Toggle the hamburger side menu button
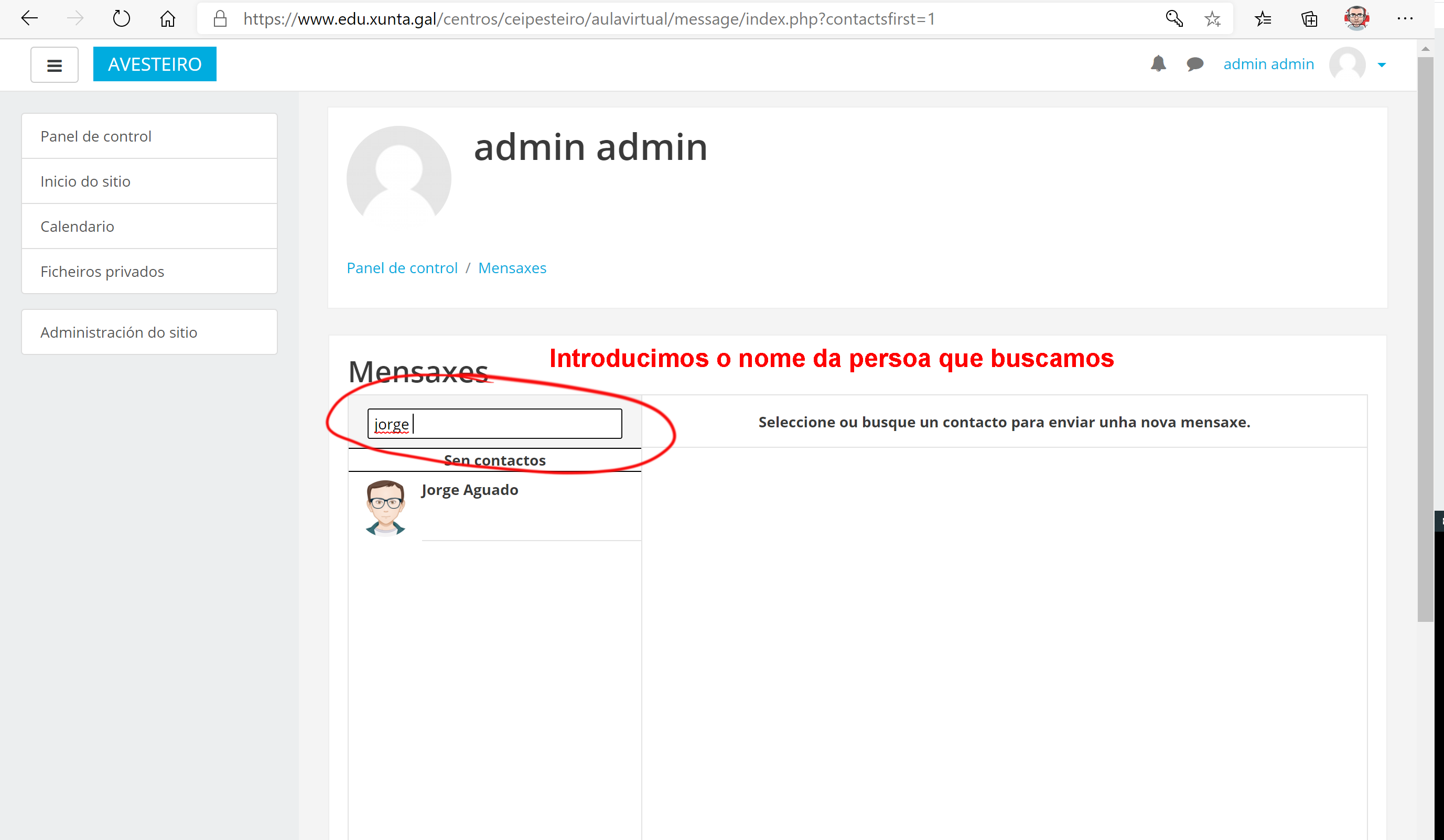 click(55, 64)
